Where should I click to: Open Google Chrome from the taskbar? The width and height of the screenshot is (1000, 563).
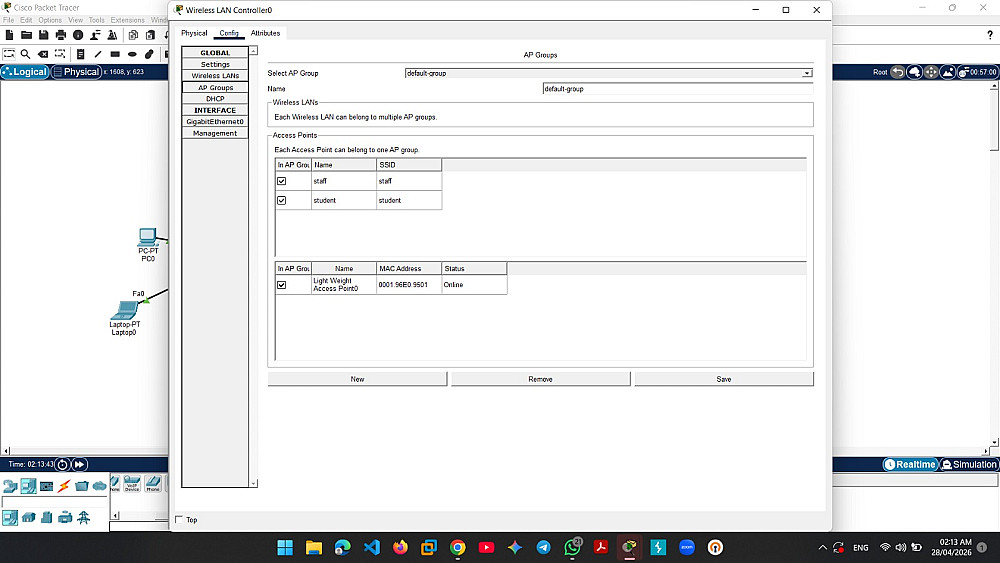[x=457, y=547]
